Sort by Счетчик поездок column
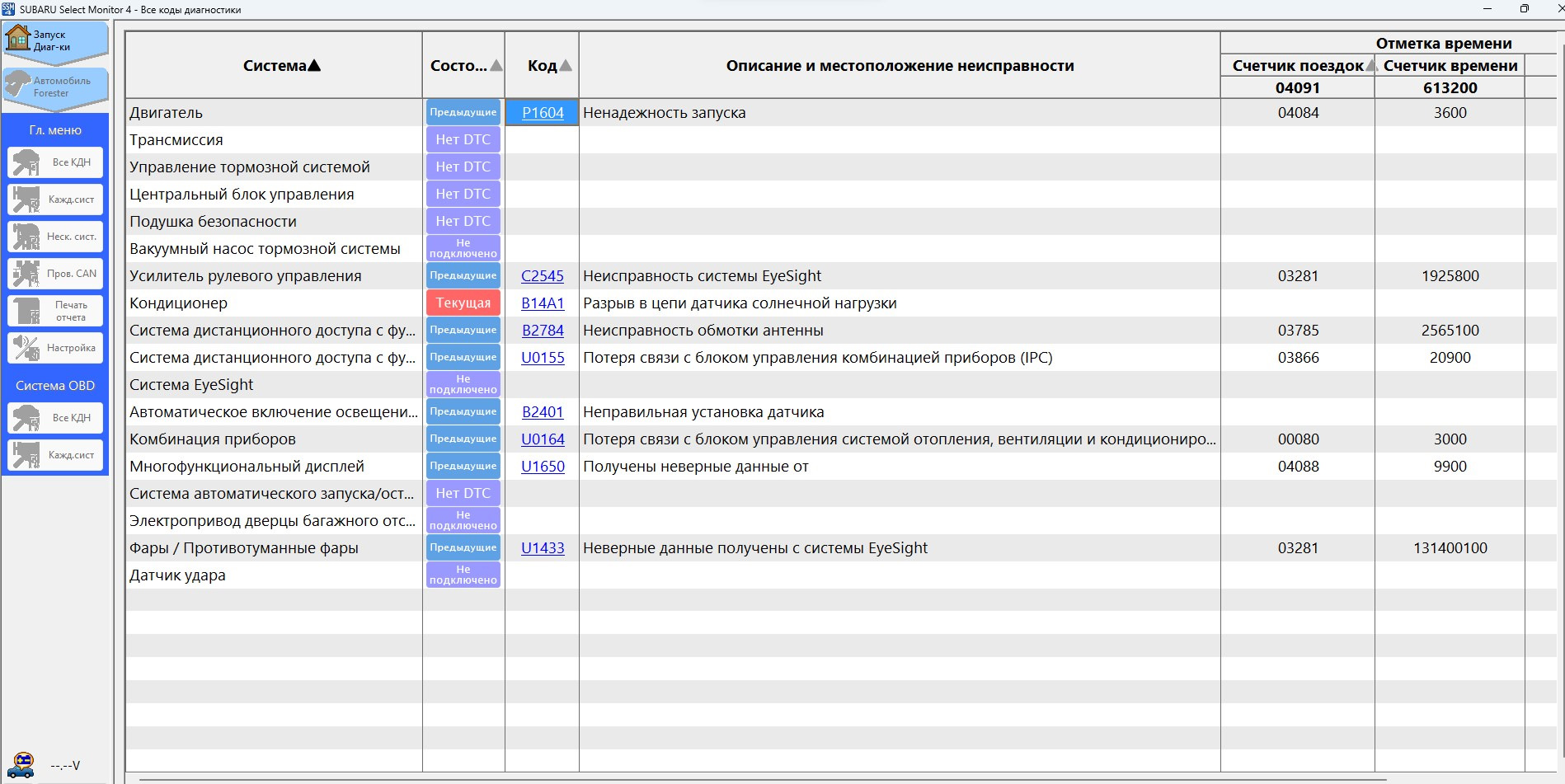1565x784 pixels. [1298, 66]
